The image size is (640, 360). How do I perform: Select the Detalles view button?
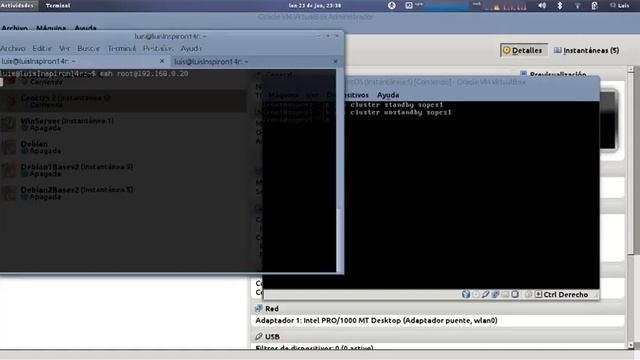click(523, 50)
